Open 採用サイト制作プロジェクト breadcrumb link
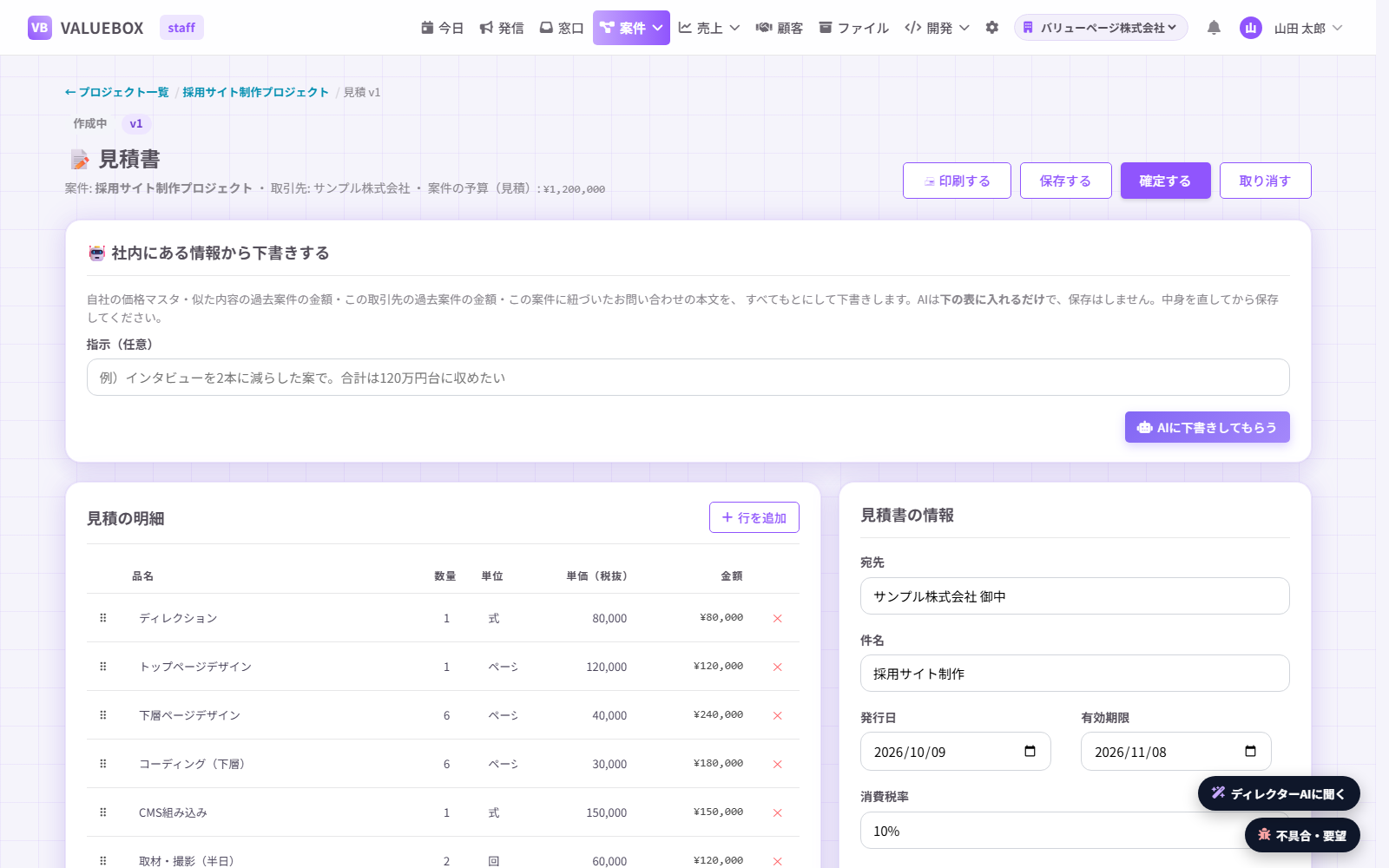The height and width of the screenshot is (868, 1389). point(255,92)
